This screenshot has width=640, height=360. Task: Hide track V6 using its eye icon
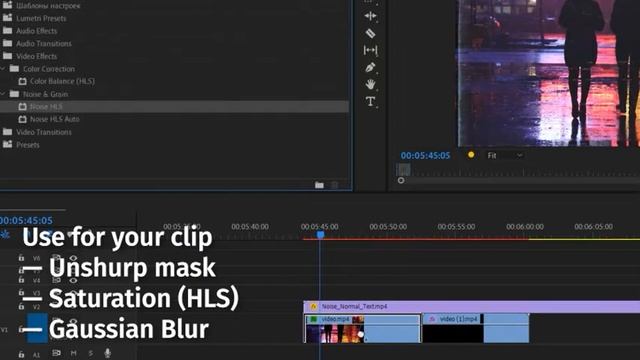[x=73, y=258]
